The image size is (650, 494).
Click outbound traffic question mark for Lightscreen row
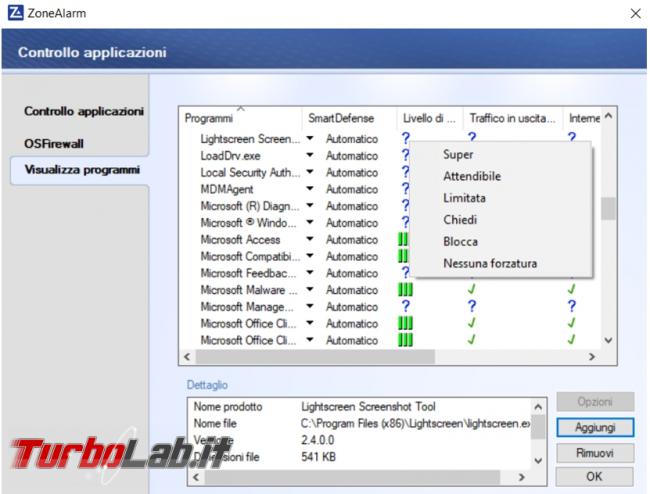tap(472, 137)
